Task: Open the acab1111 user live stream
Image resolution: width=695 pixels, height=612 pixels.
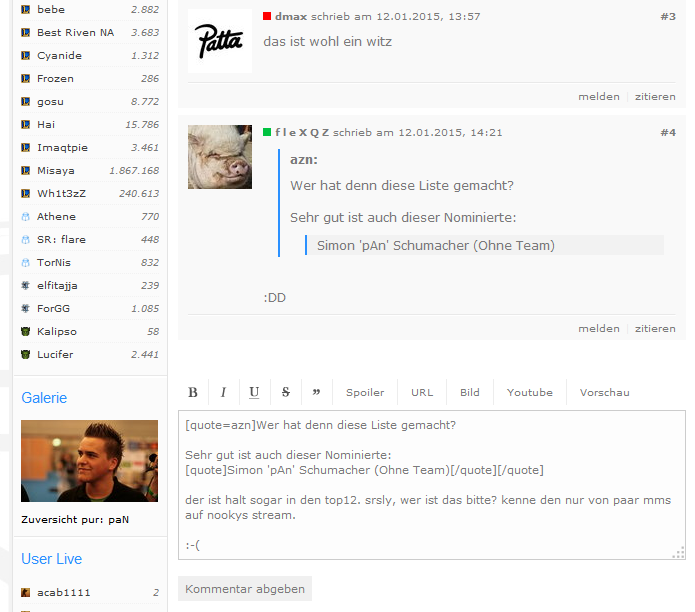Action: tap(64, 593)
